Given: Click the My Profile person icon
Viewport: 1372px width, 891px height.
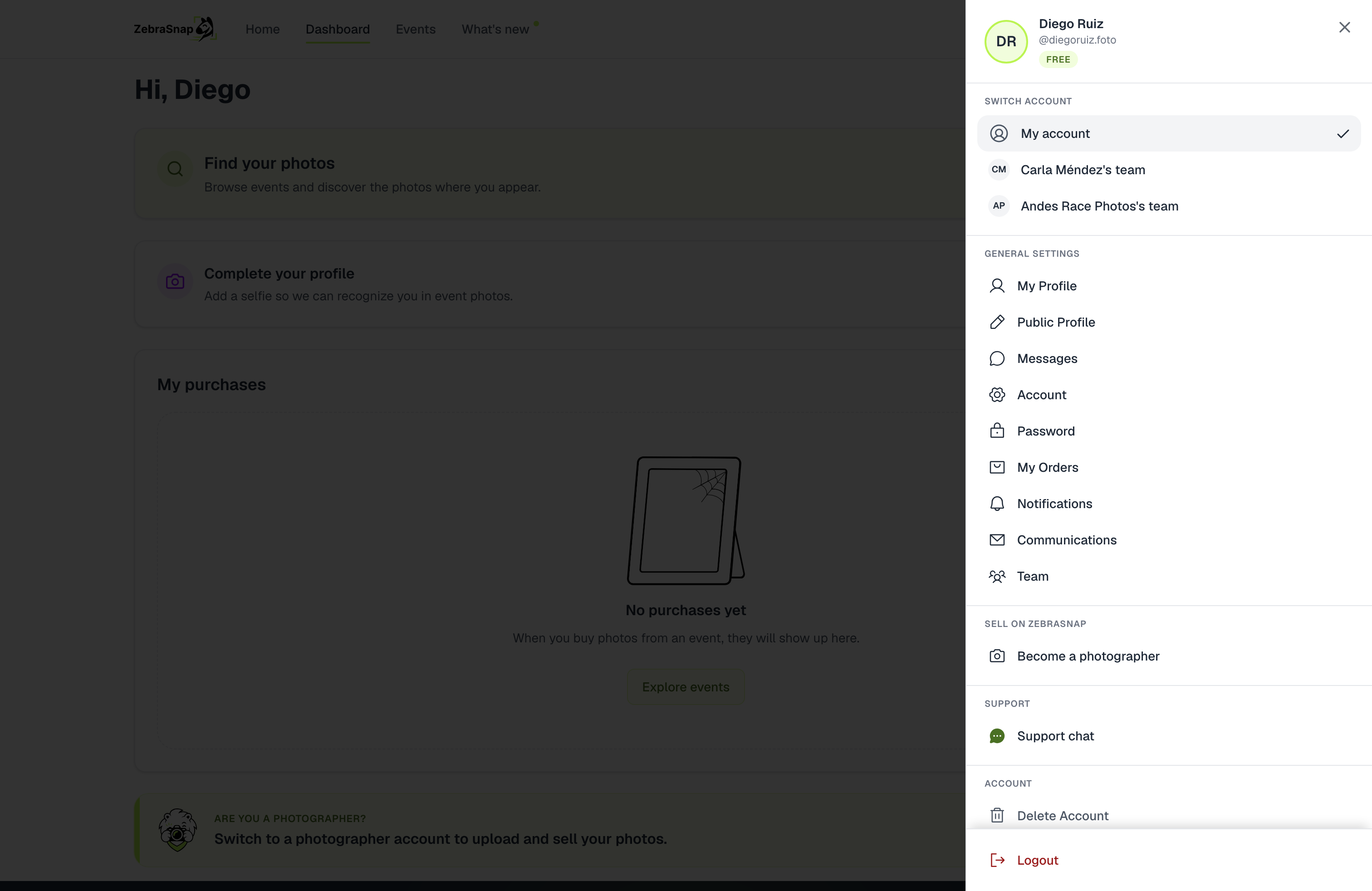Looking at the screenshot, I should point(997,286).
